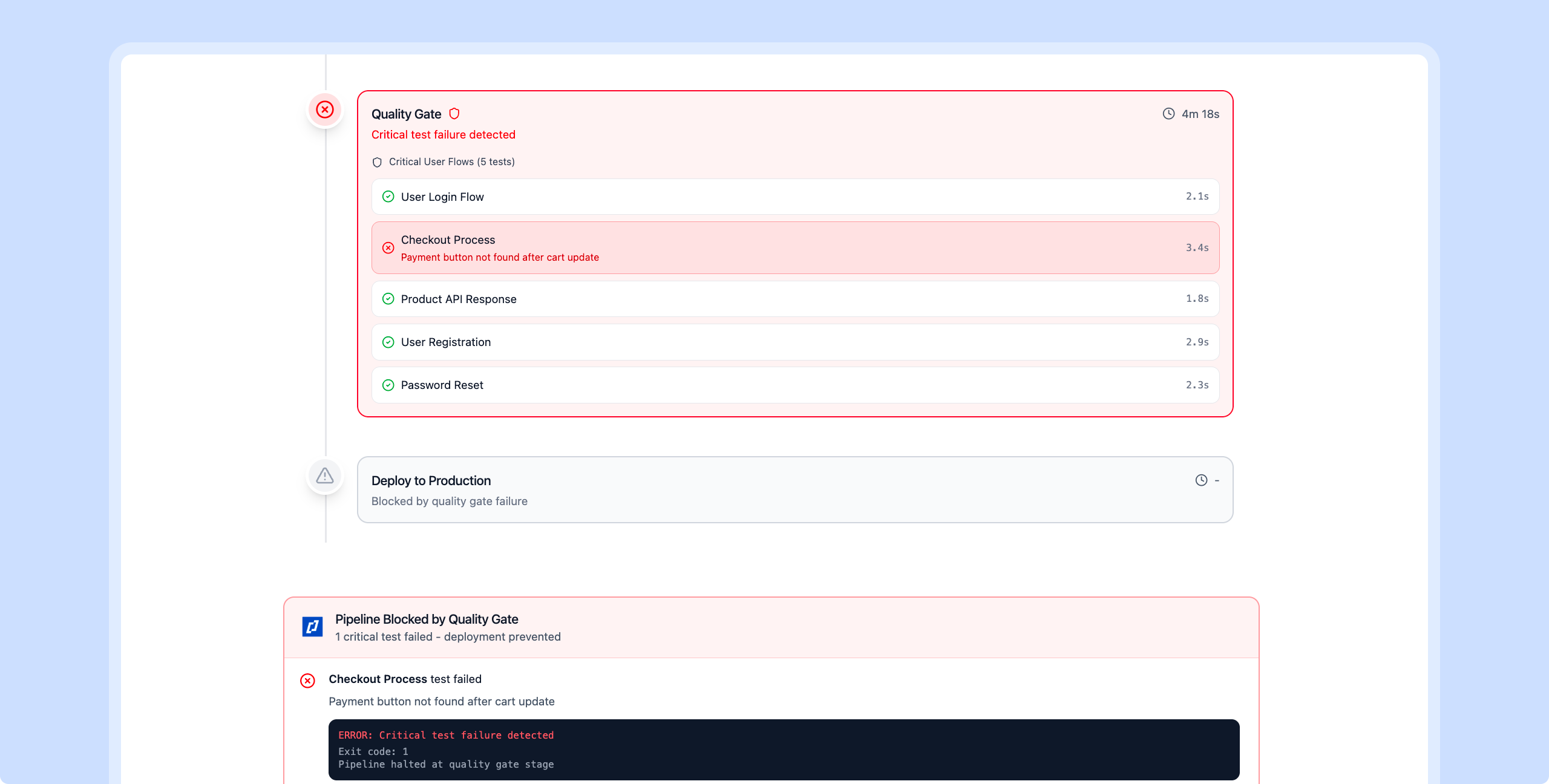This screenshot has height=784, width=1549.
Task: Click the red failed Quality Gate stage marker
Action: pyautogui.click(x=325, y=109)
